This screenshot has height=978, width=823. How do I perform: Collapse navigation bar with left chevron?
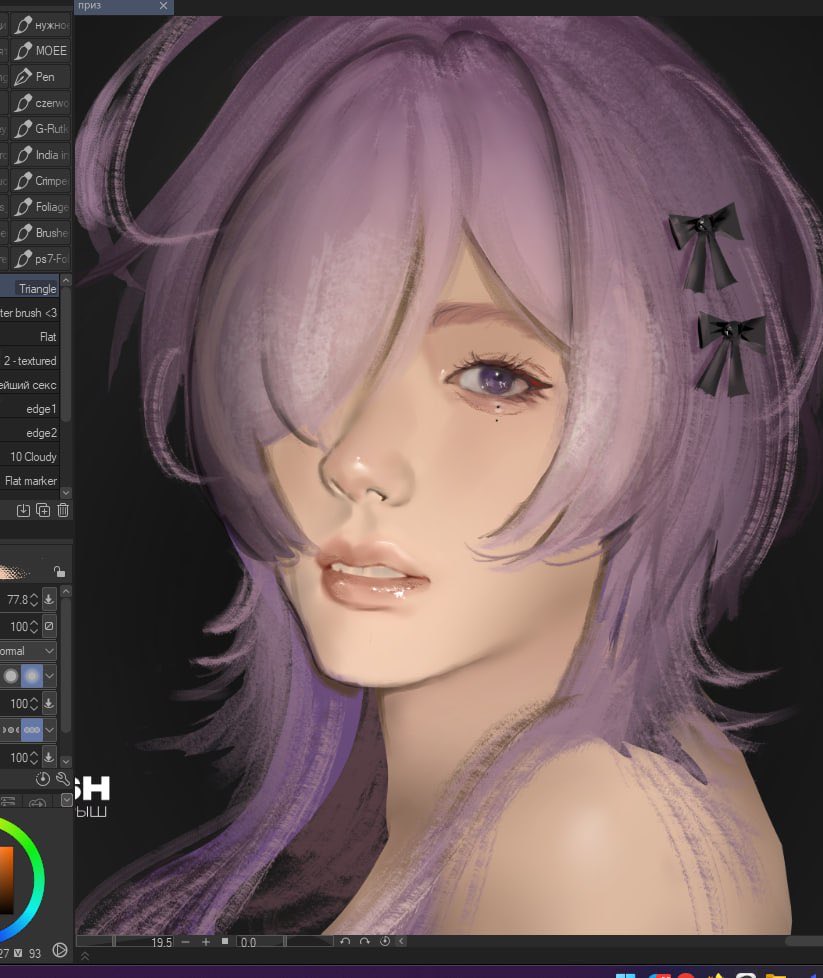401,941
